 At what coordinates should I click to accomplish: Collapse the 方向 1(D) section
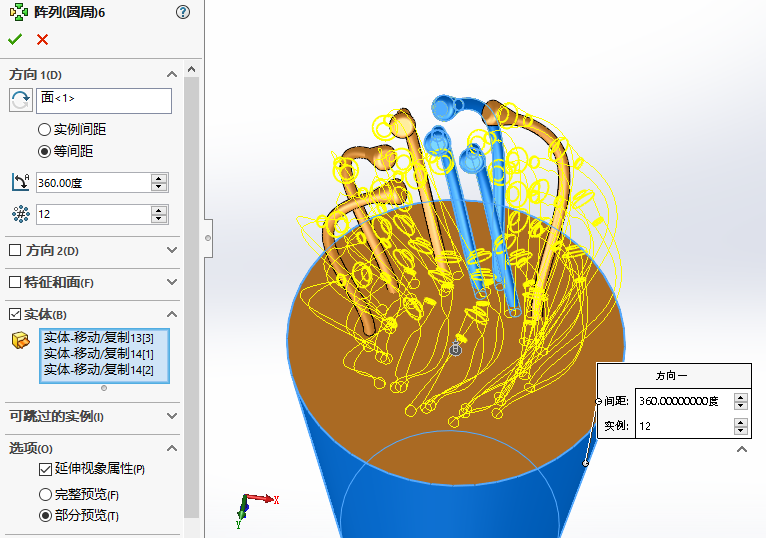point(172,74)
